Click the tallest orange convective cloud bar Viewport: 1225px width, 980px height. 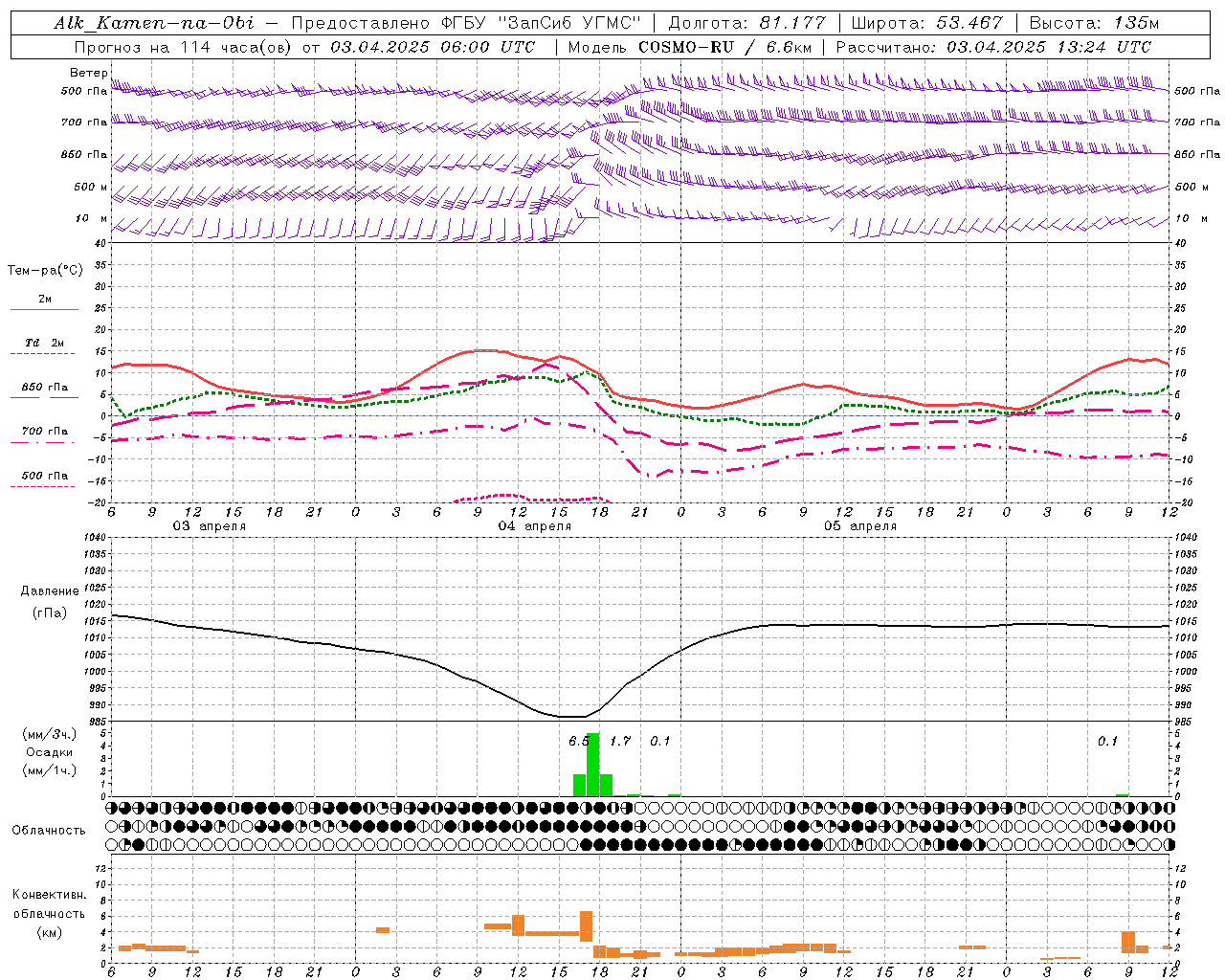[x=586, y=926]
